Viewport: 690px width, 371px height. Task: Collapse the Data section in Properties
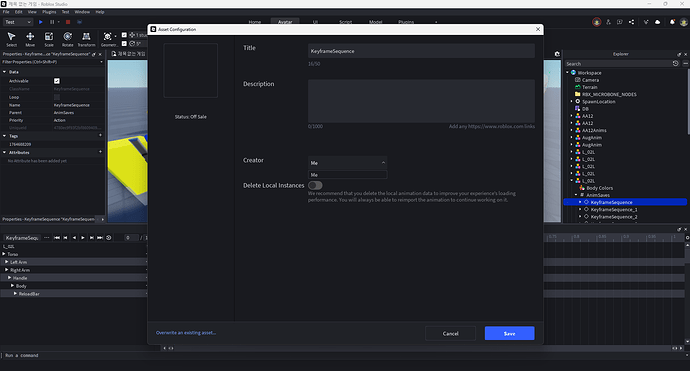[4, 72]
